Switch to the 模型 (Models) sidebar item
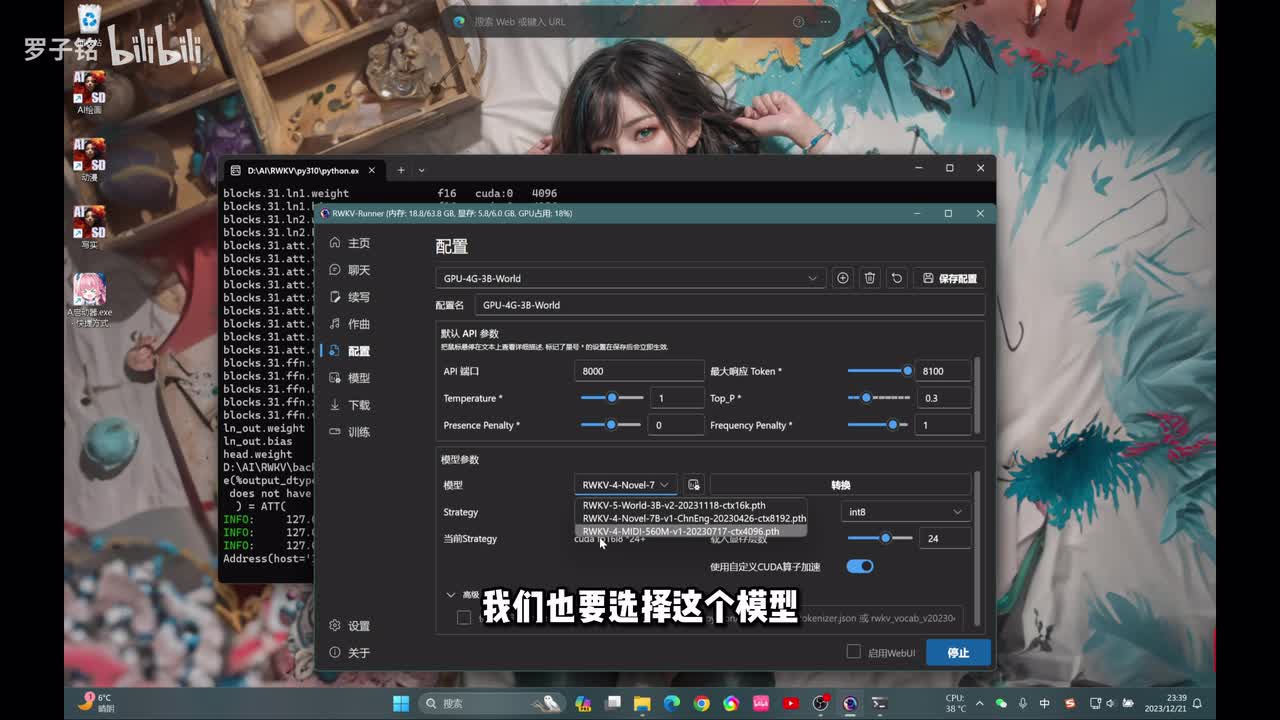The image size is (1280, 720). tap(358, 378)
